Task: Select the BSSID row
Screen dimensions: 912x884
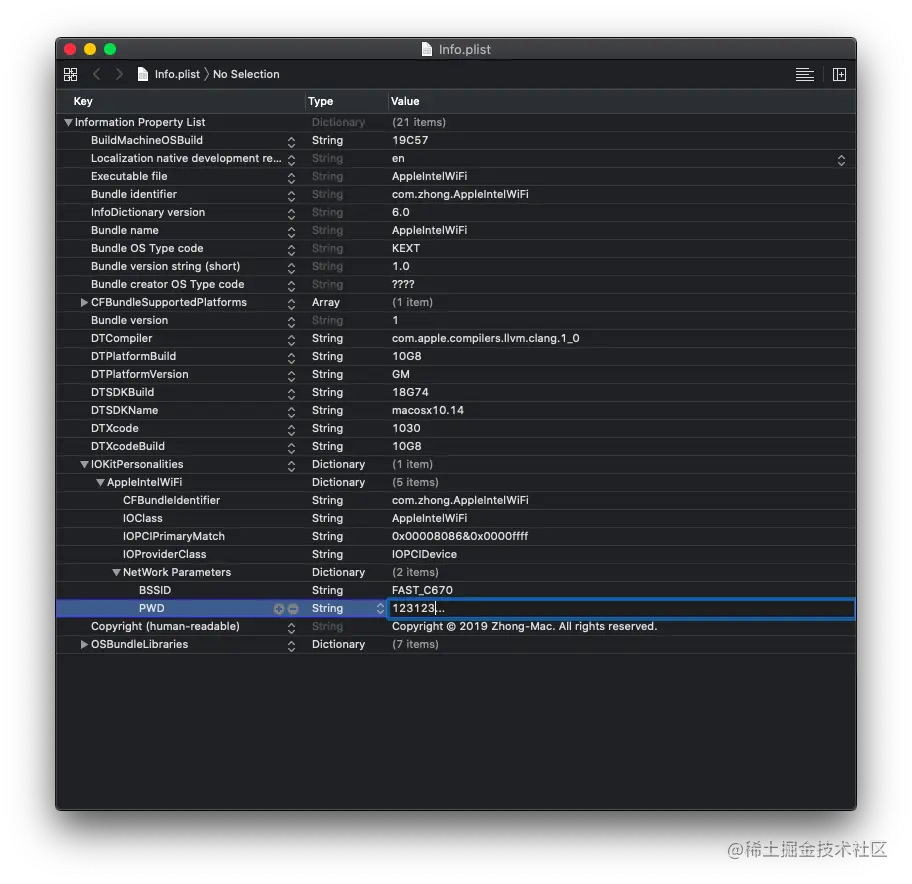Action: coord(455,590)
